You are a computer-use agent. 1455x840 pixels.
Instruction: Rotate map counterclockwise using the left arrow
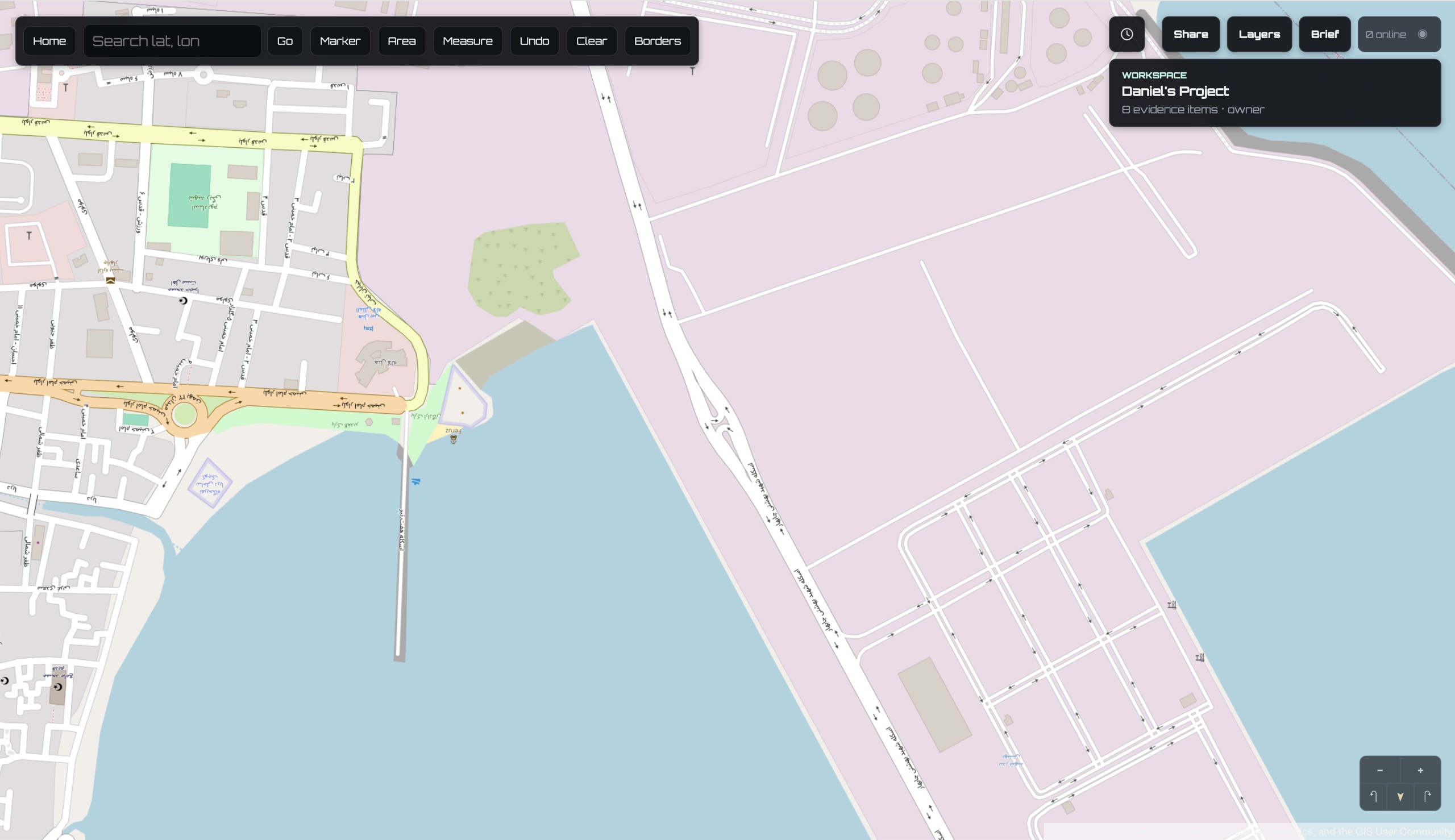(1374, 797)
